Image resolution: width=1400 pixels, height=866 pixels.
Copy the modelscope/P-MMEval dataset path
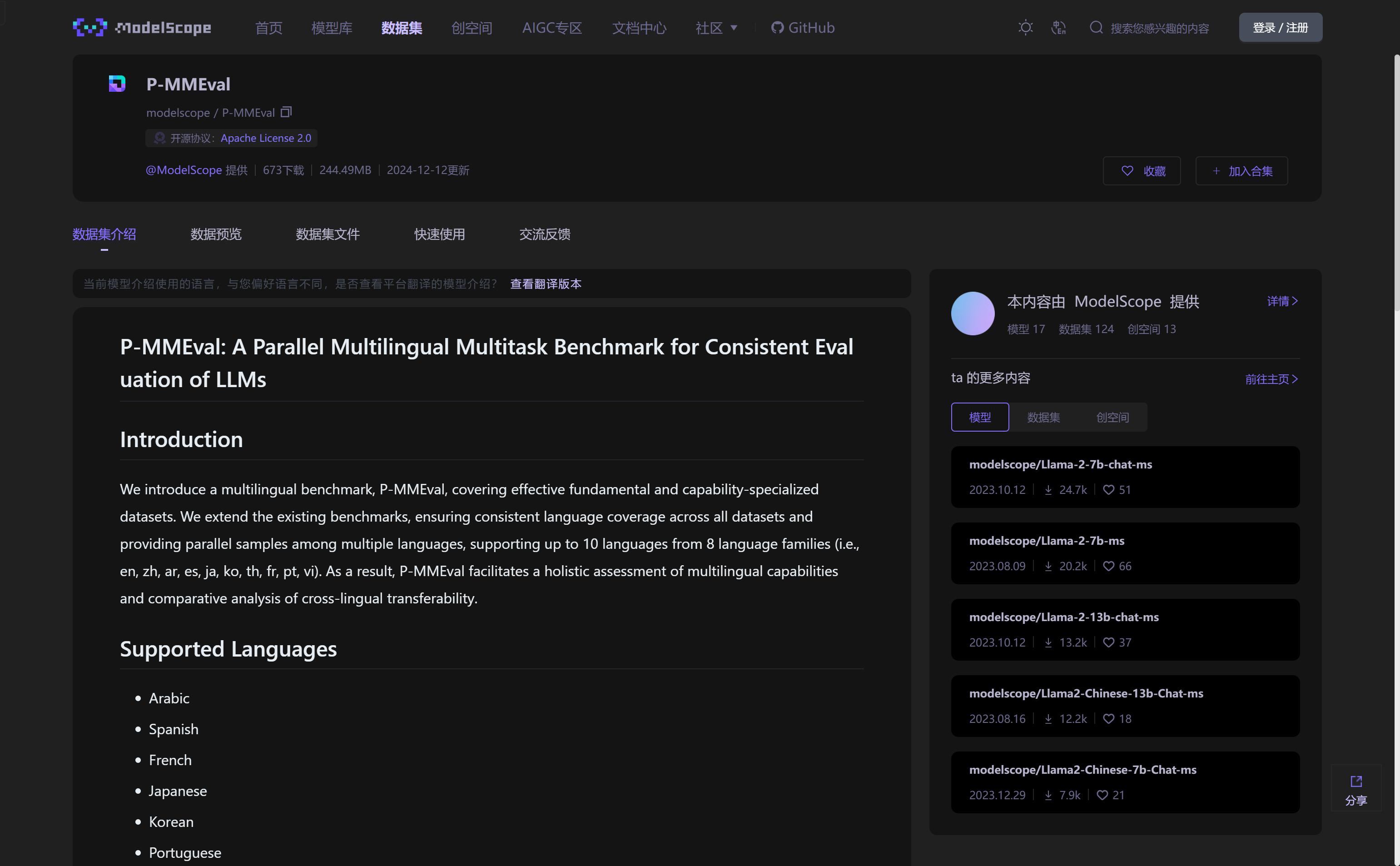(x=286, y=112)
